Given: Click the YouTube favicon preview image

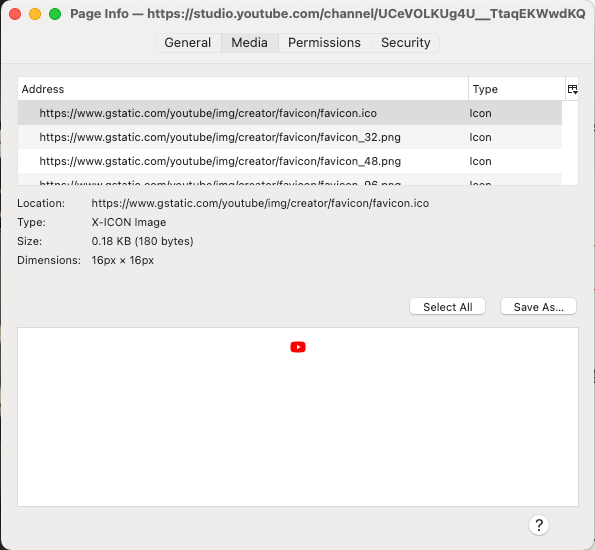Looking at the screenshot, I should (x=298, y=347).
